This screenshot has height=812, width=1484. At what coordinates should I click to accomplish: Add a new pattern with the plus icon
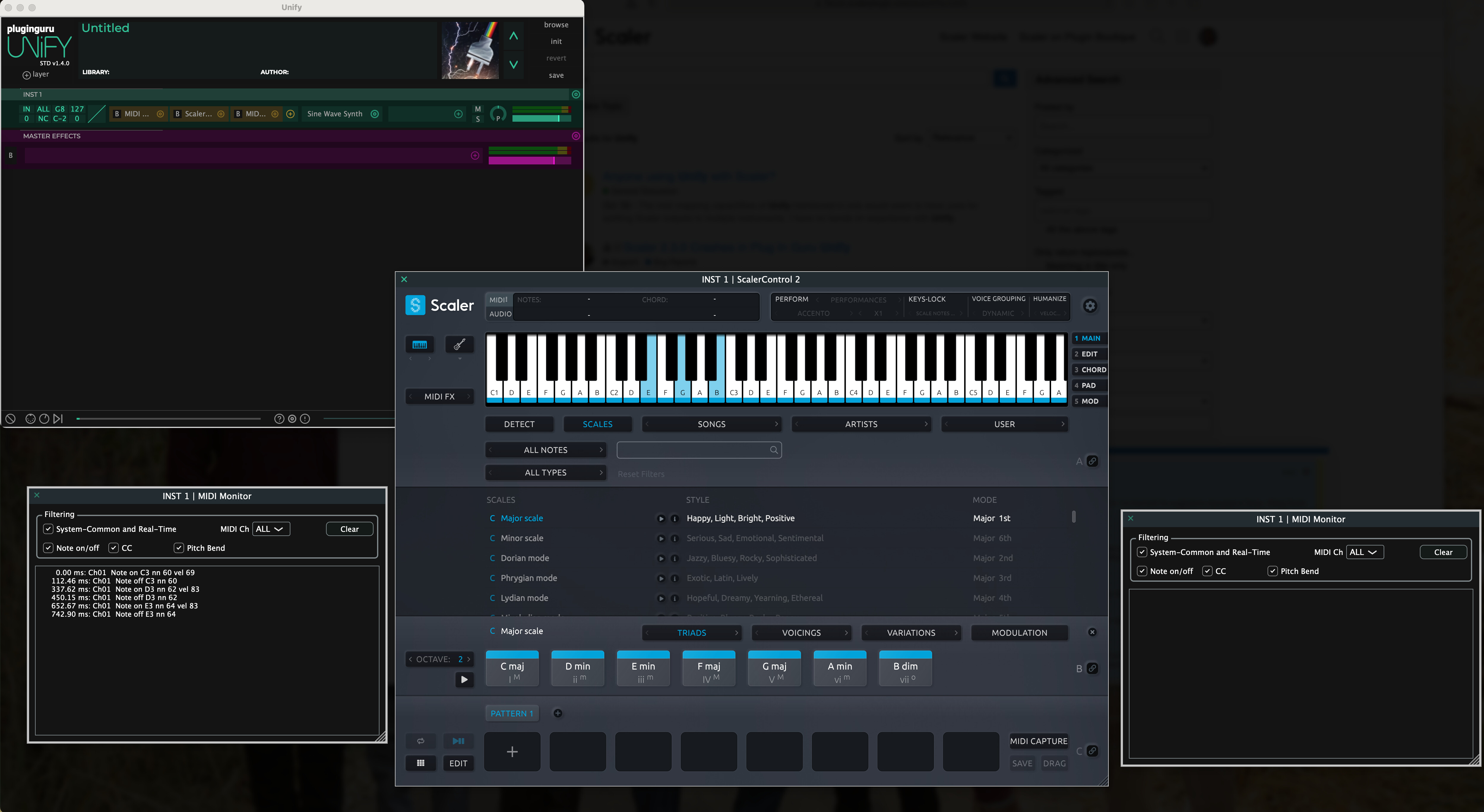pyautogui.click(x=558, y=713)
